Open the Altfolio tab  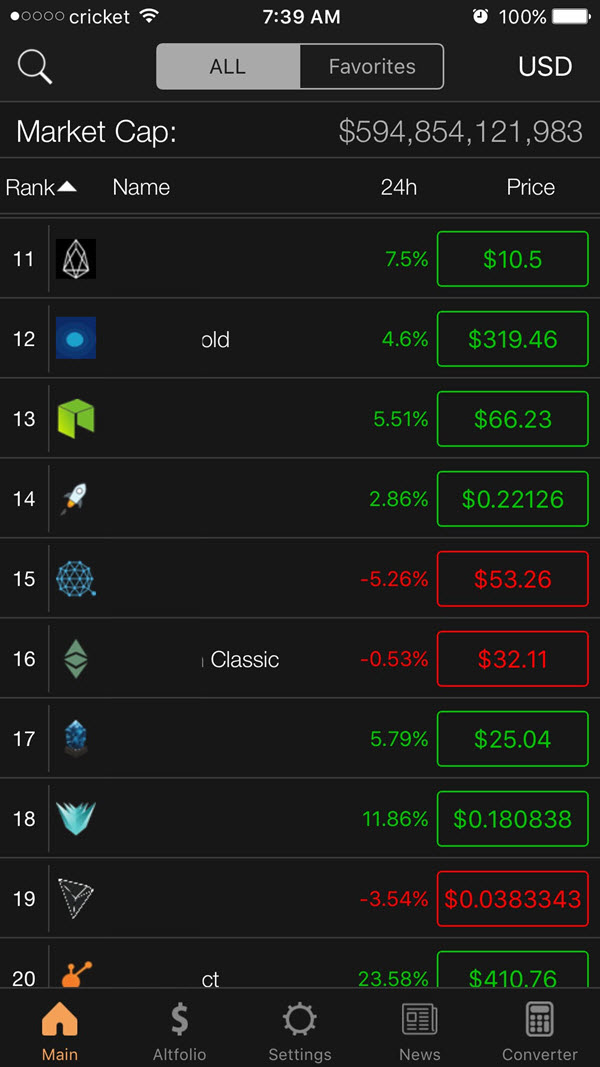(x=180, y=1031)
